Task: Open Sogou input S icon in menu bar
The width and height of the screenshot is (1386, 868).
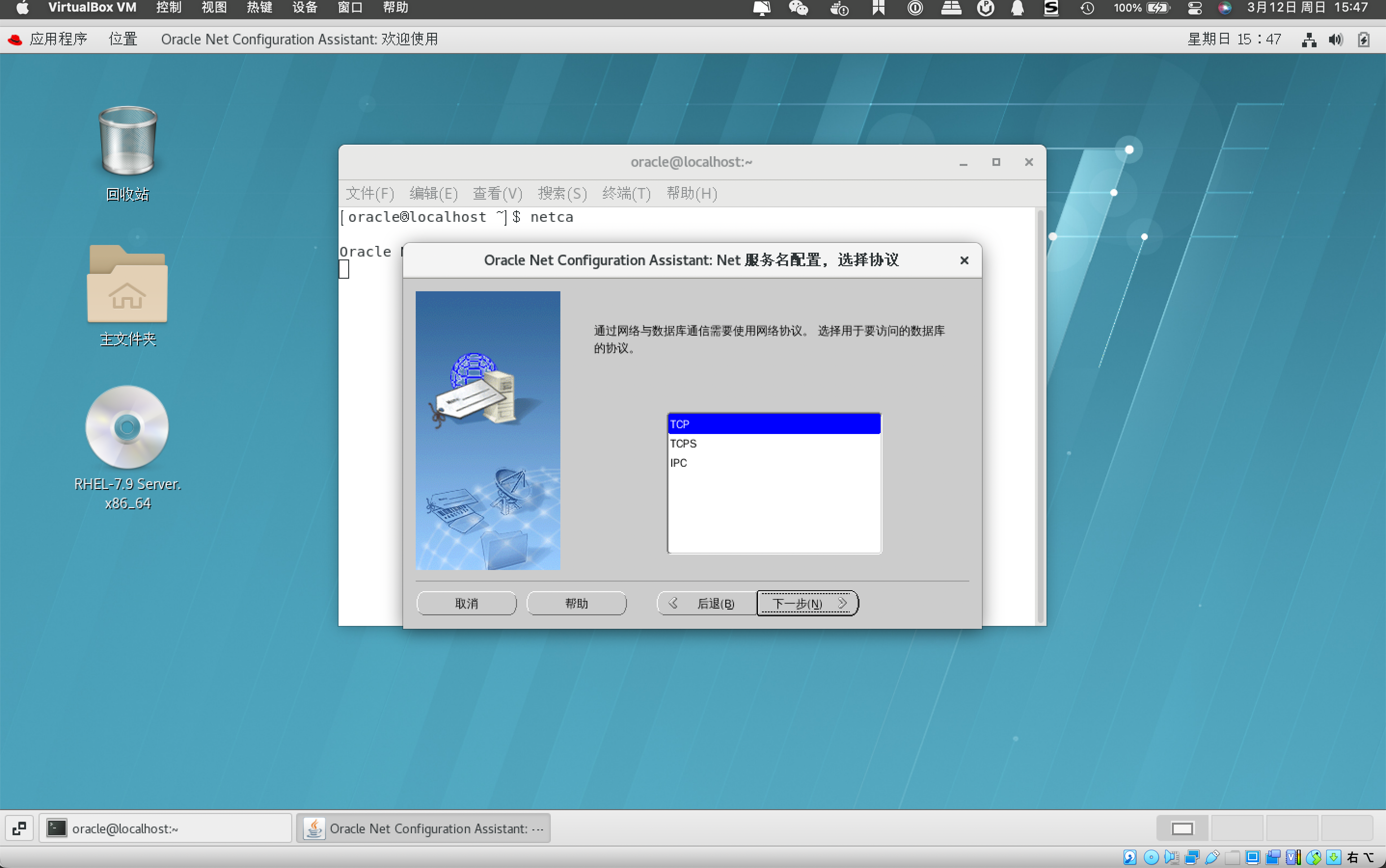Action: coord(1051,8)
